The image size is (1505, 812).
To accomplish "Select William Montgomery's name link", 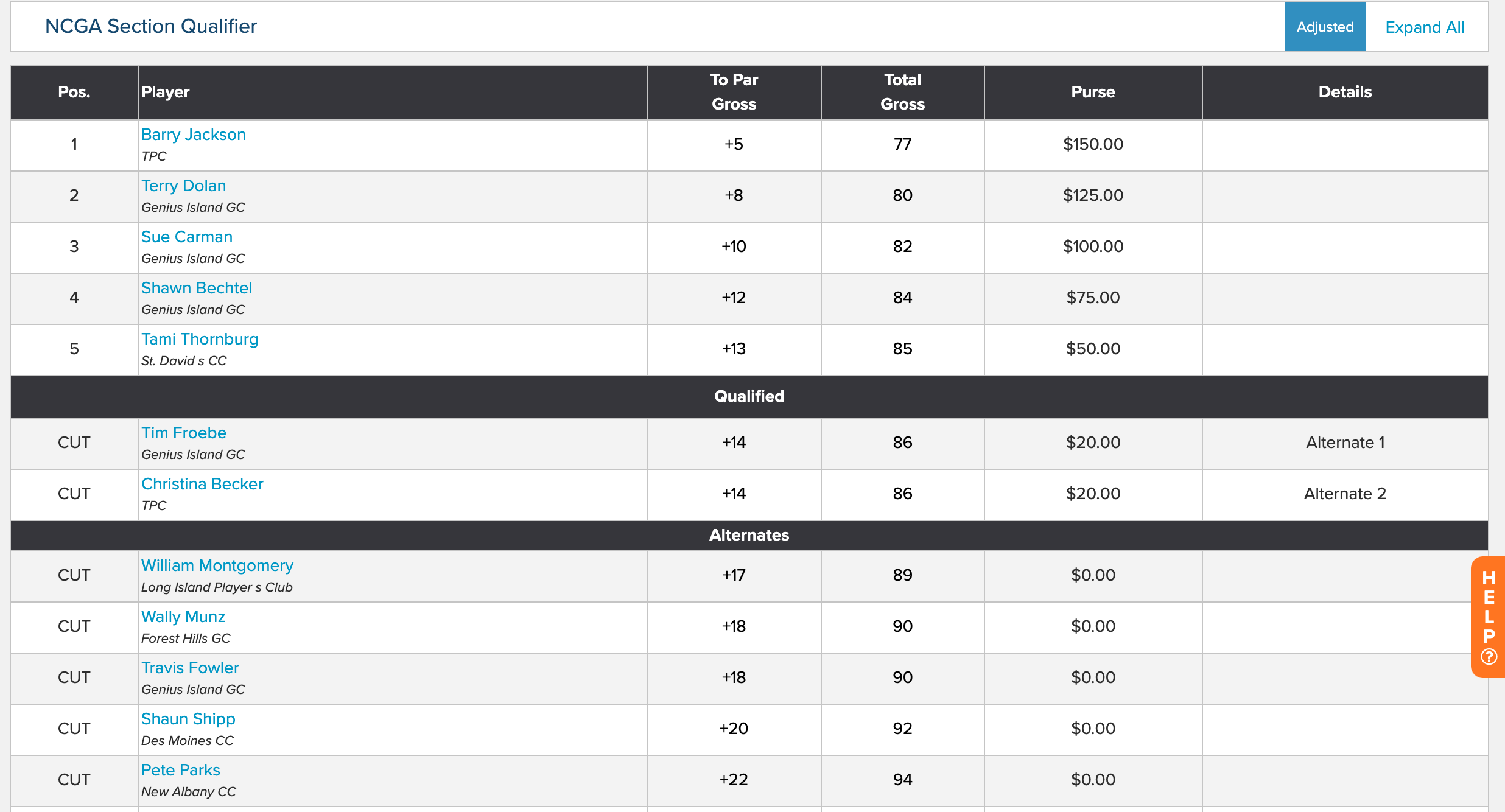I will pyautogui.click(x=217, y=565).
